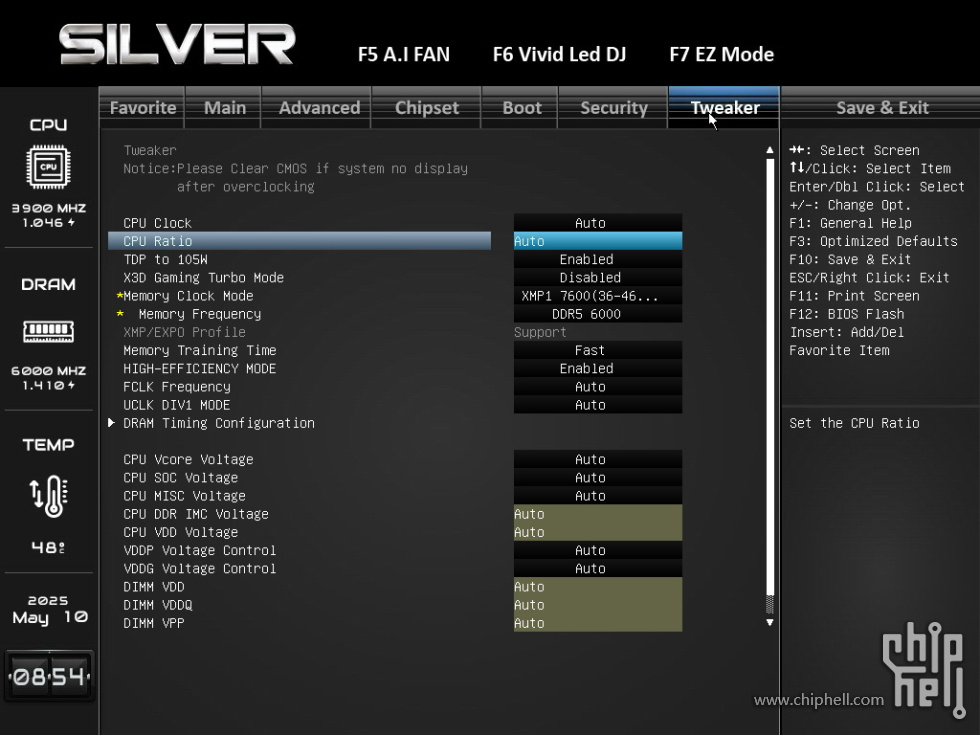The height and width of the screenshot is (735, 980).
Task: Open CPU Clock value dropdown
Action: tap(598, 222)
